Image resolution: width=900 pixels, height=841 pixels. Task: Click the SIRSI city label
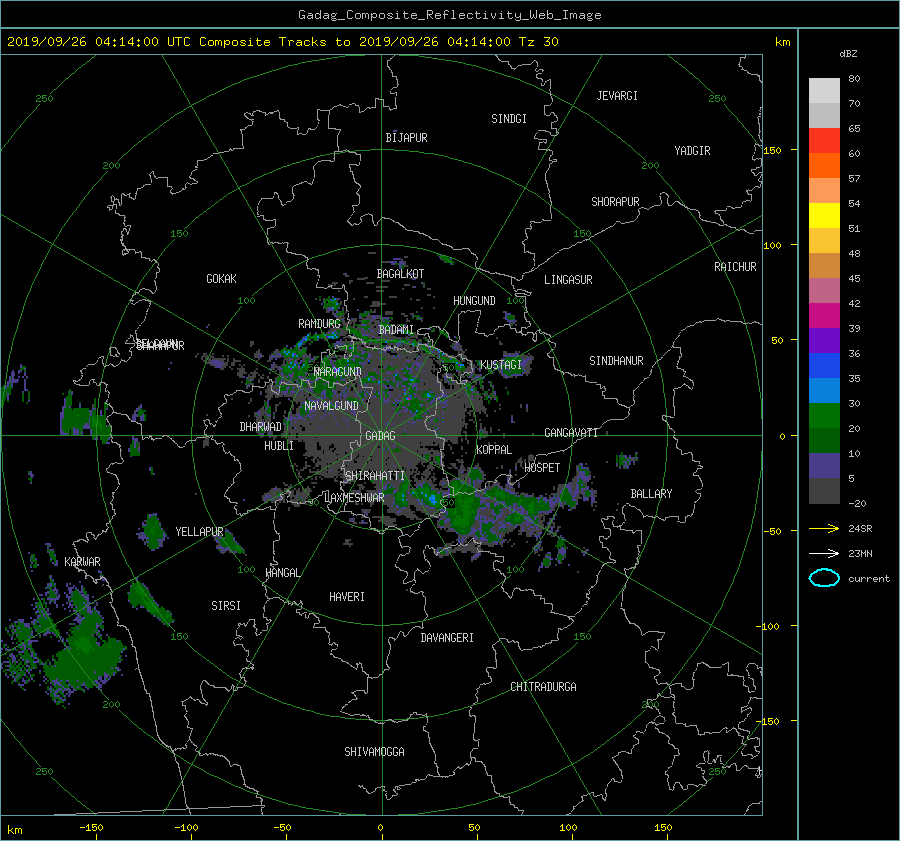point(226,606)
